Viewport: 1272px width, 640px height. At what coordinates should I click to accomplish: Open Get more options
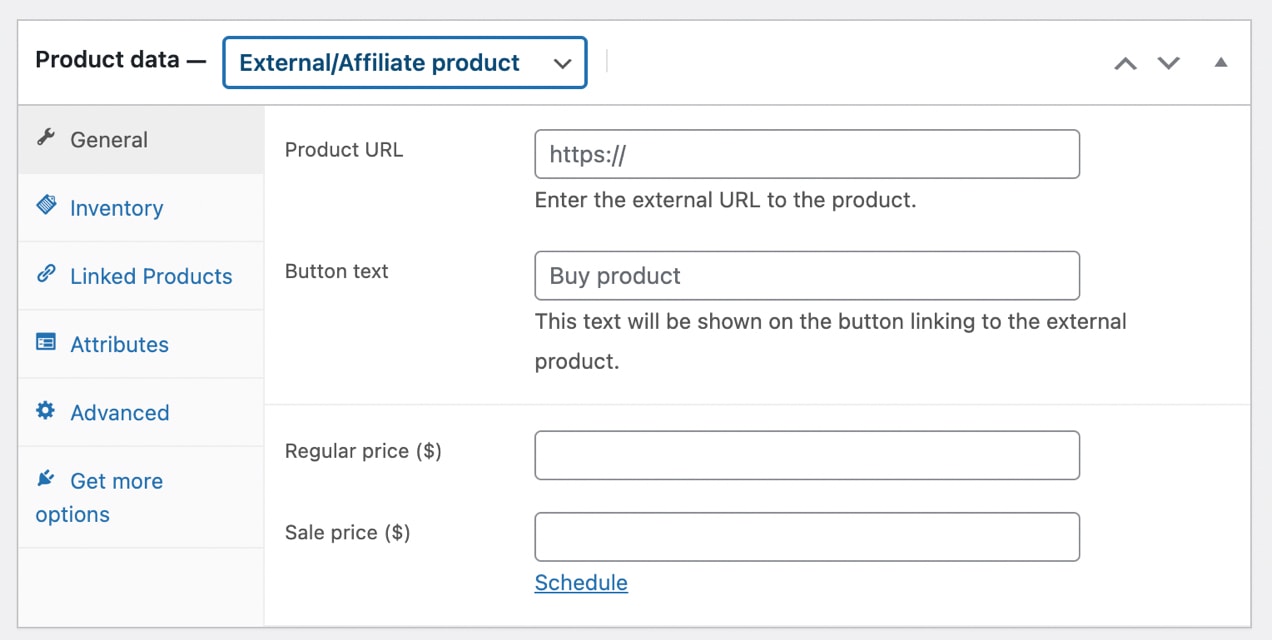point(98,497)
